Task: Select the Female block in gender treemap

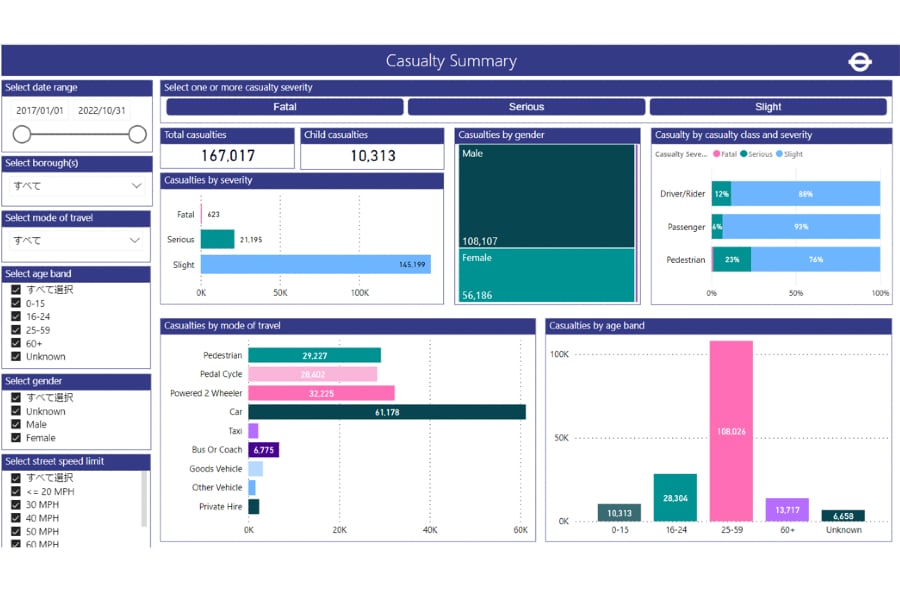Action: pos(547,274)
